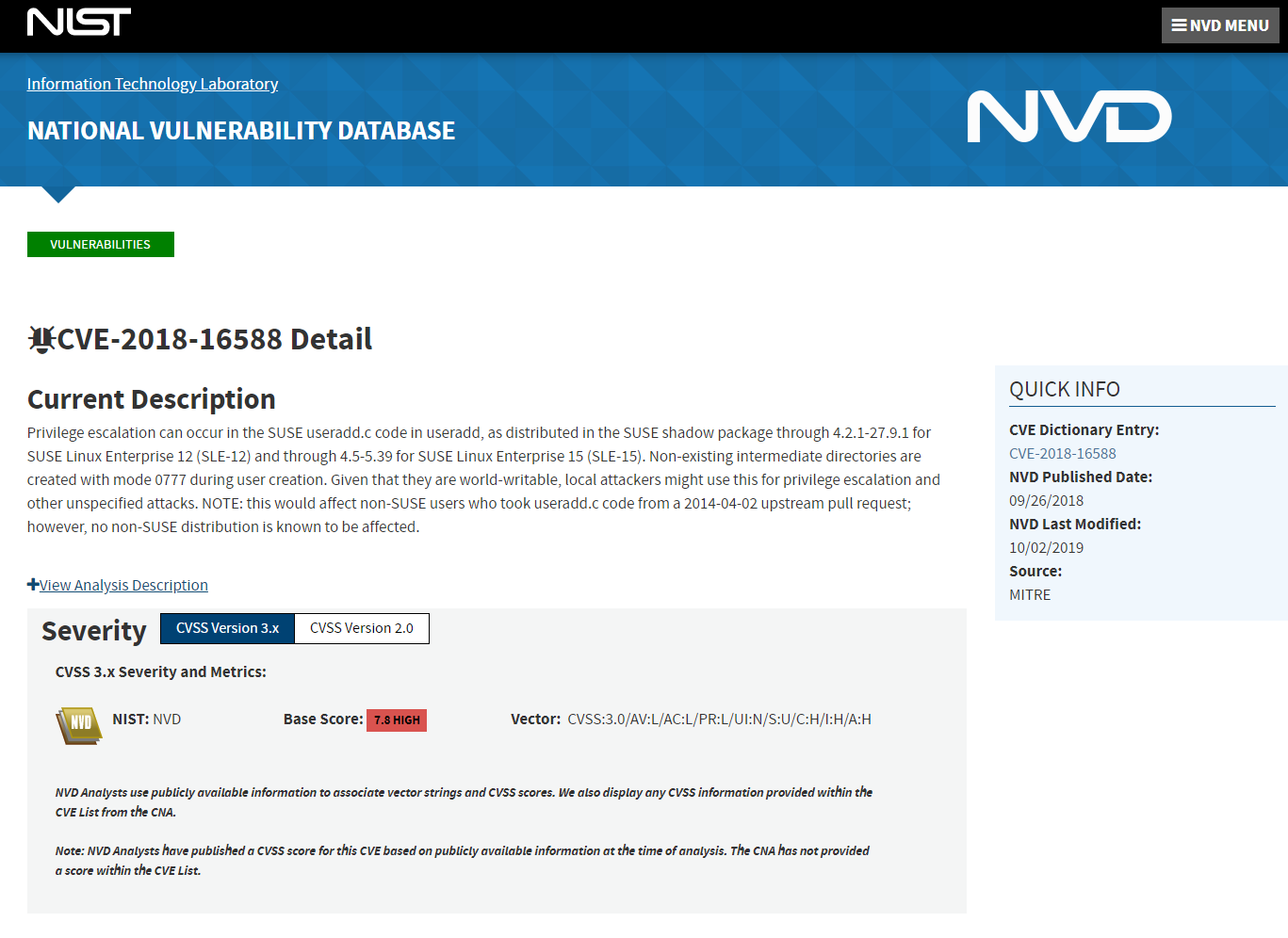Viewport: 1288px width, 938px height.
Task: Click the NVD Last Modified date 10/02/2019
Action: 1047,547
